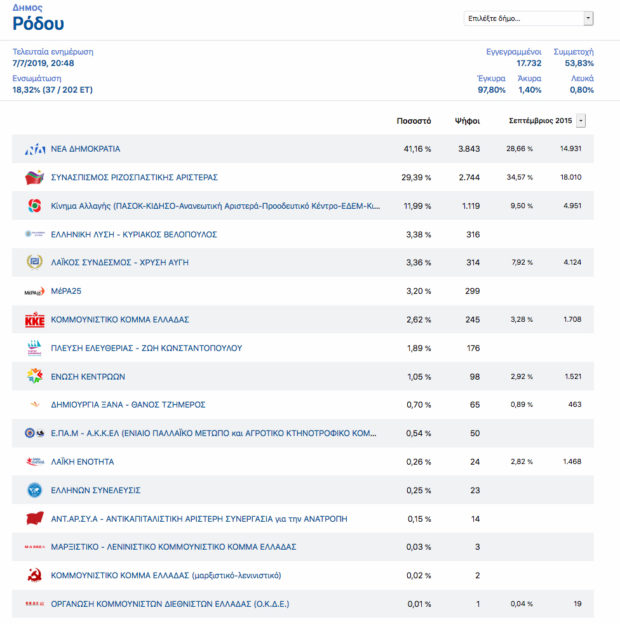
Task: Click the 34,57 % 2015 percentage cell
Action: (x=519, y=177)
